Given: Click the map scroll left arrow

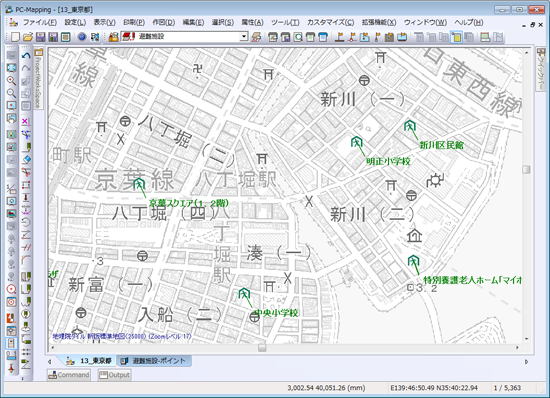Looking at the screenshot, I should [53, 348].
